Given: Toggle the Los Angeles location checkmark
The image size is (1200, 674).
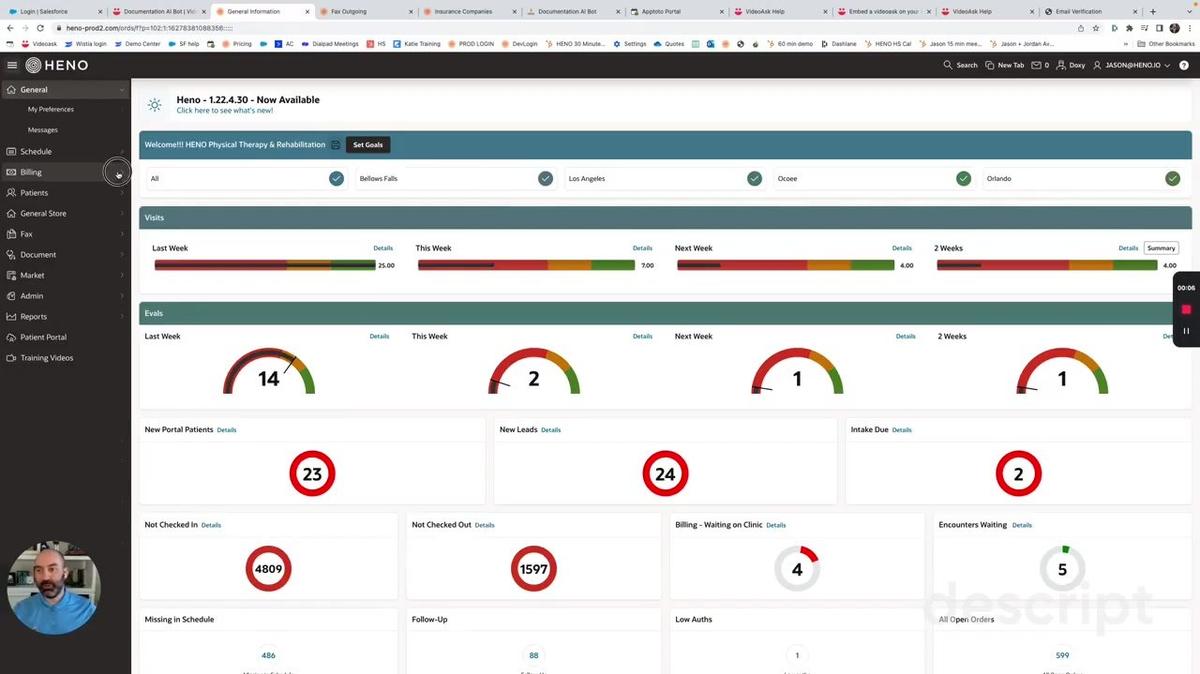Looking at the screenshot, I should point(754,179).
